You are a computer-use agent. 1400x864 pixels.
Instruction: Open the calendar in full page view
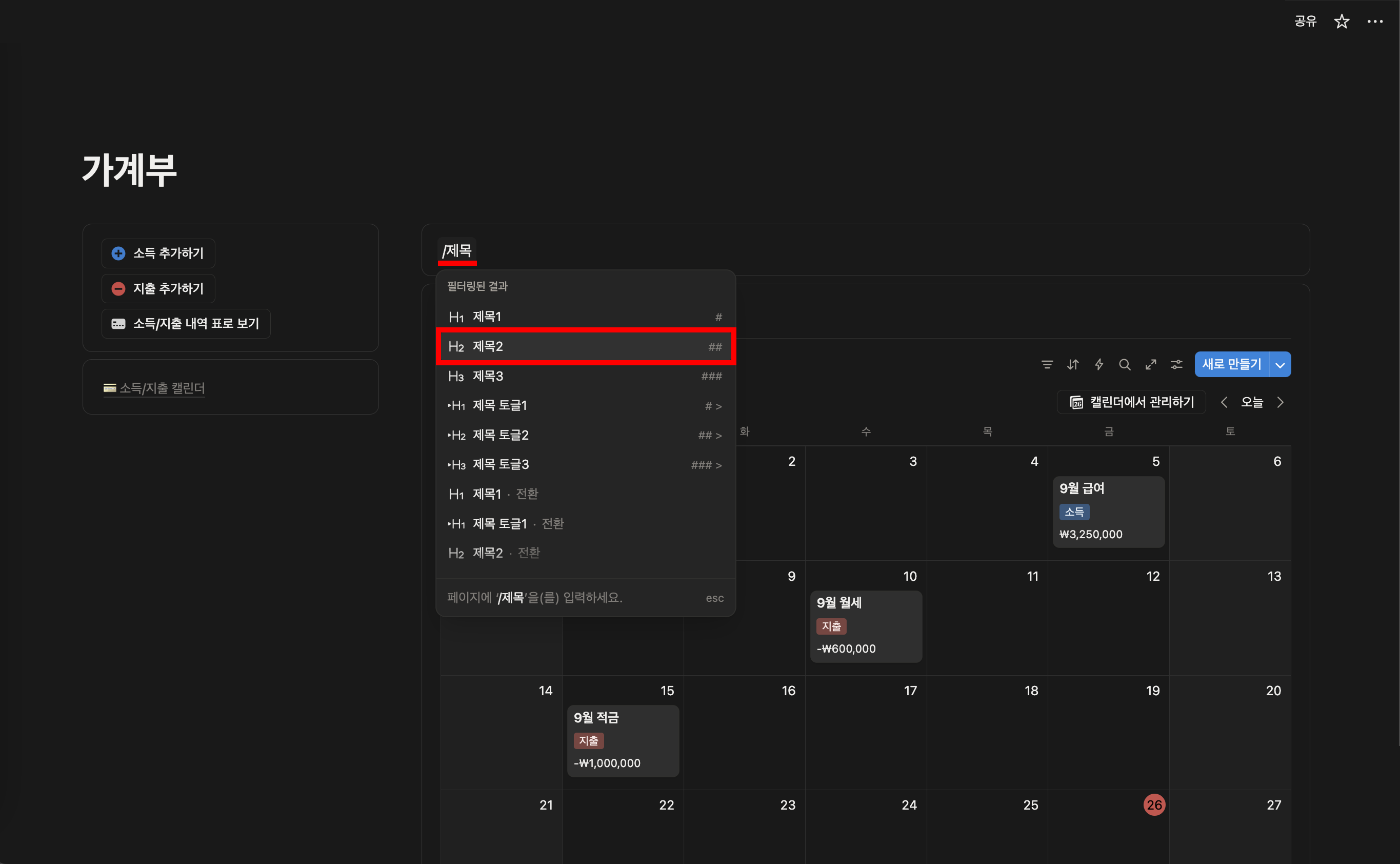click(x=1150, y=365)
